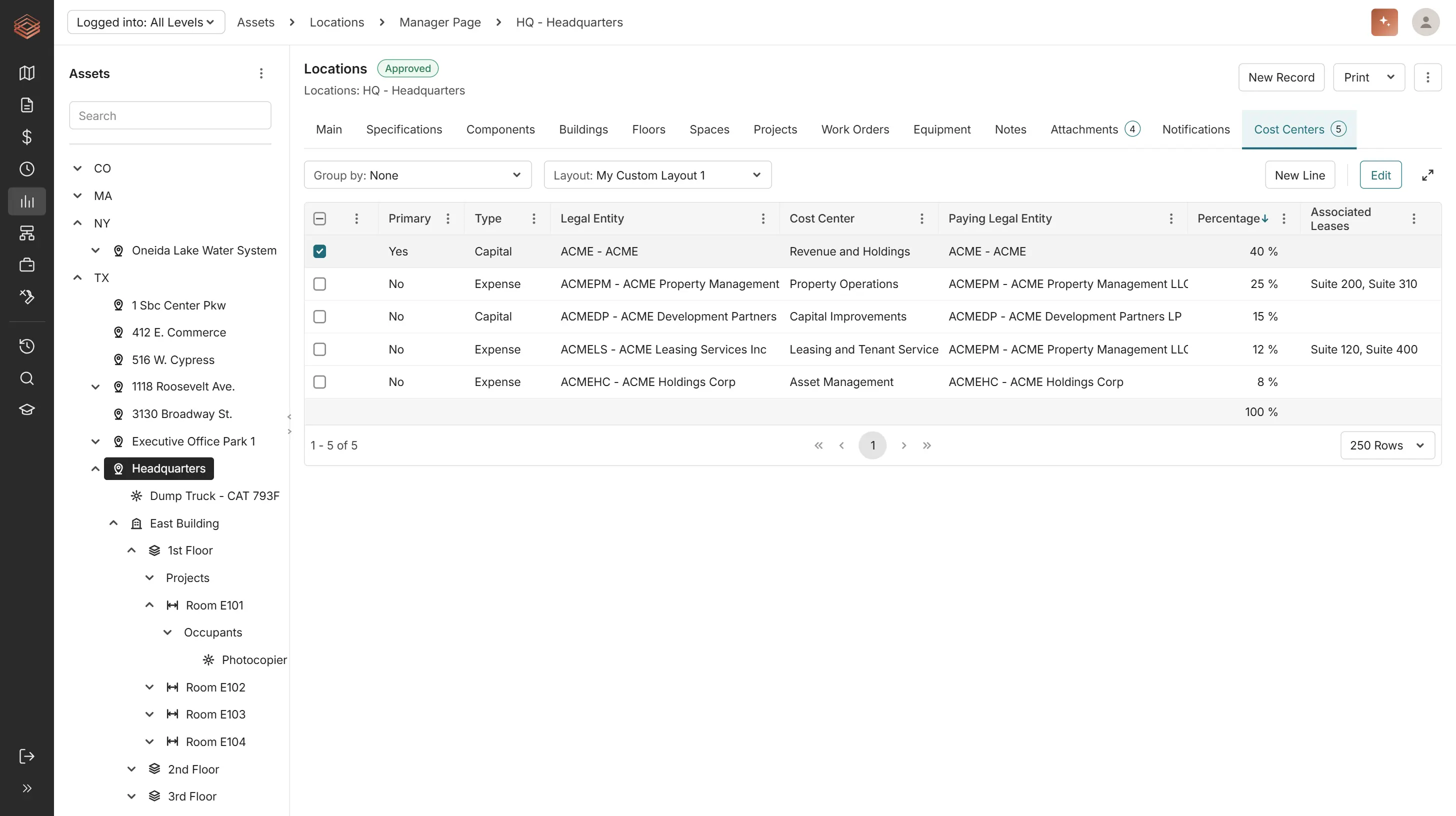Toggle the select-all header checkbox
Screen dimensions: 1456x816
coord(319,218)
